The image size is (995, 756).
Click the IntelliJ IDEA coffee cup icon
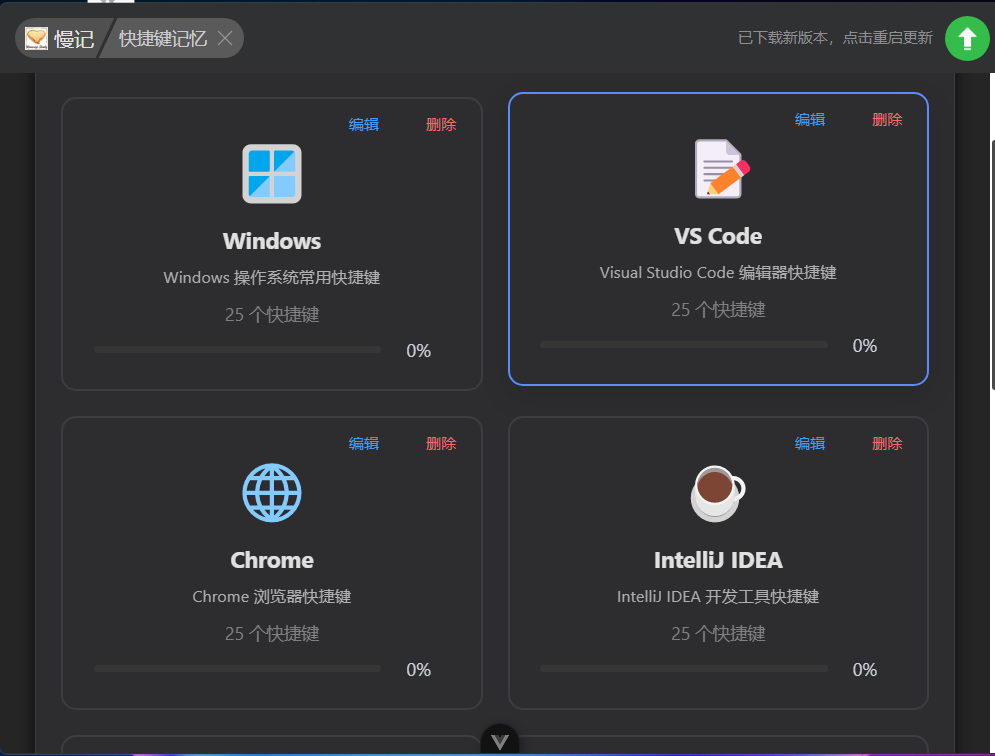[x=718, y=493]
